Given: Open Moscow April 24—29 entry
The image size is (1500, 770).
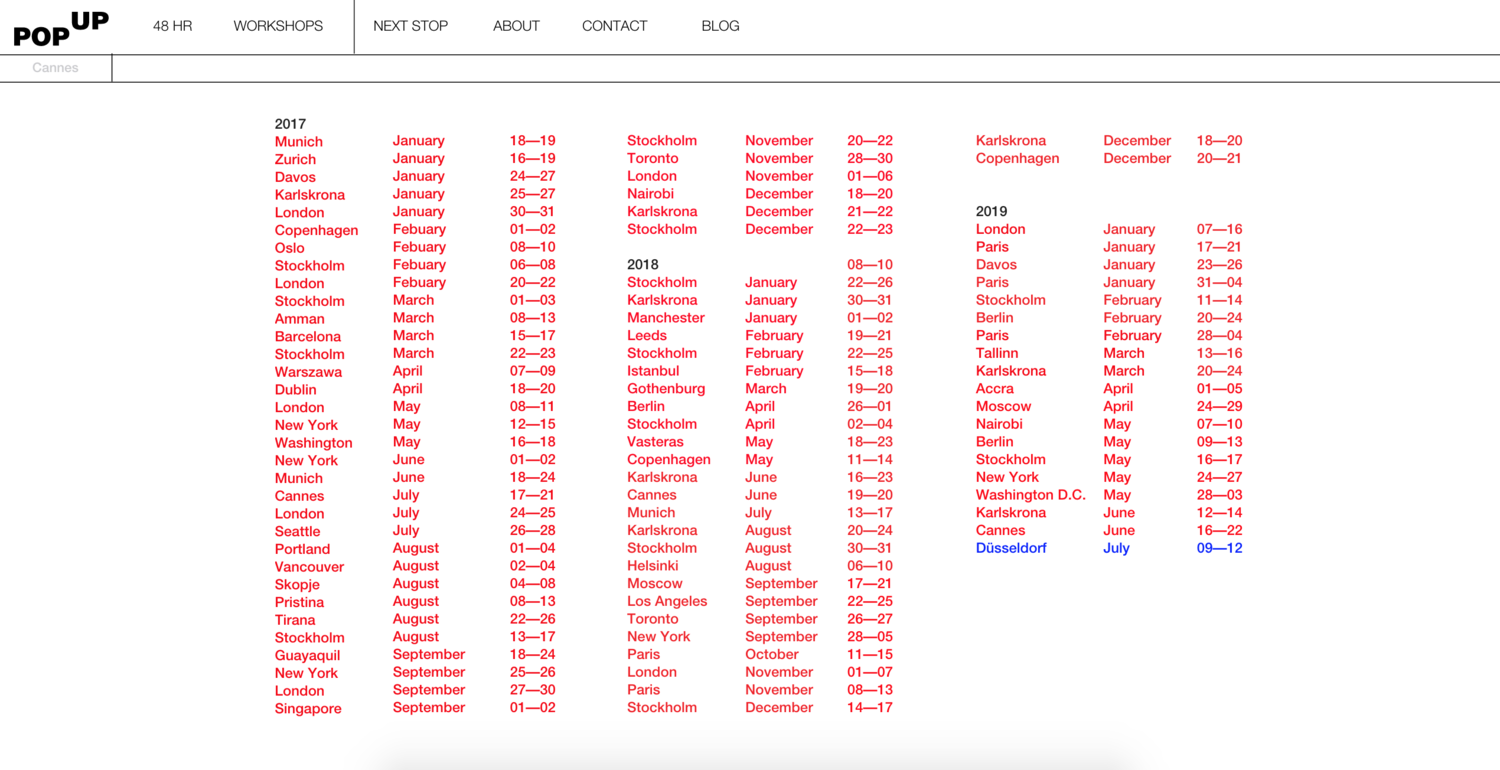Looking at the screenshot, I should 1109,407.
